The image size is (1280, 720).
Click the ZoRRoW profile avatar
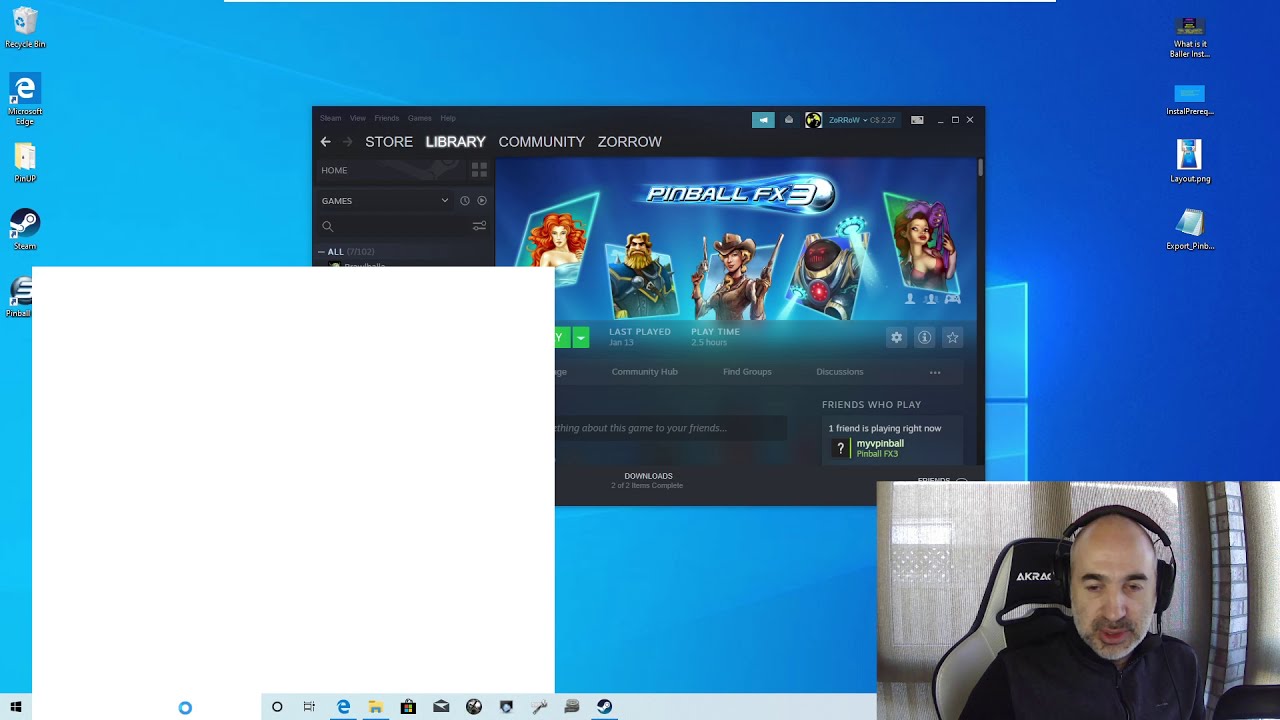(813, 120)
